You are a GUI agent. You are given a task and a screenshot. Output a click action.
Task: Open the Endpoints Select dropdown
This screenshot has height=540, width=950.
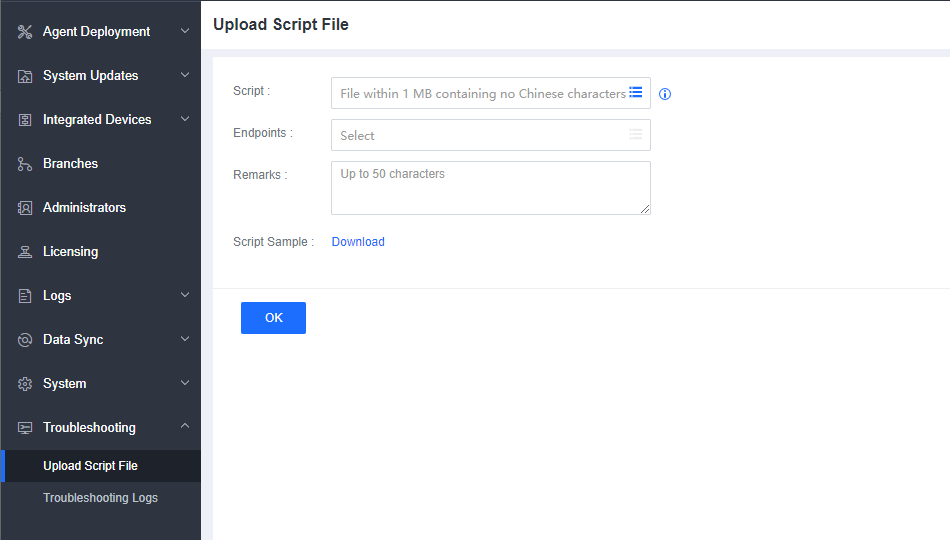click(490, 135)
